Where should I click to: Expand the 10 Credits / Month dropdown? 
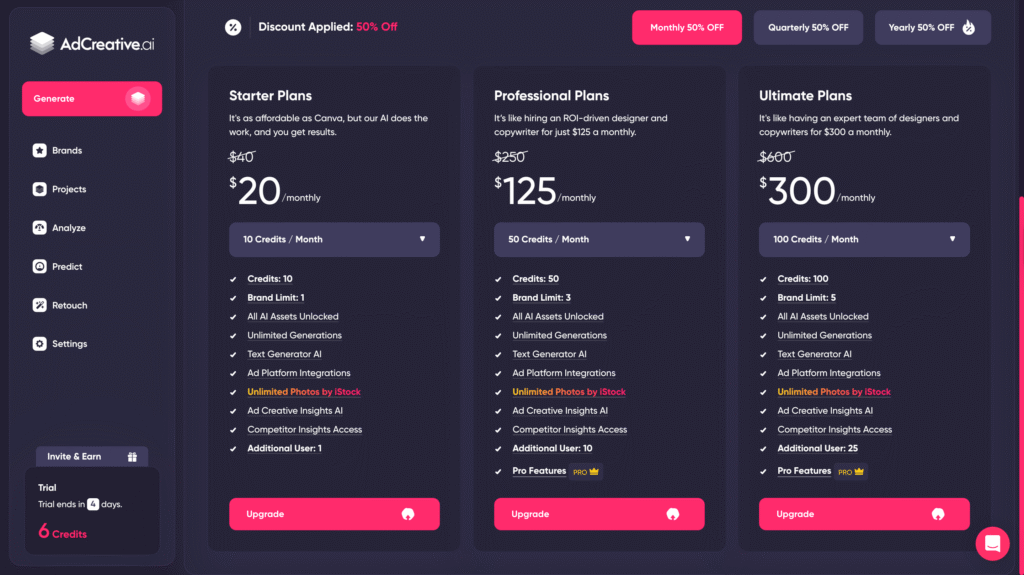tap(334, 240)
